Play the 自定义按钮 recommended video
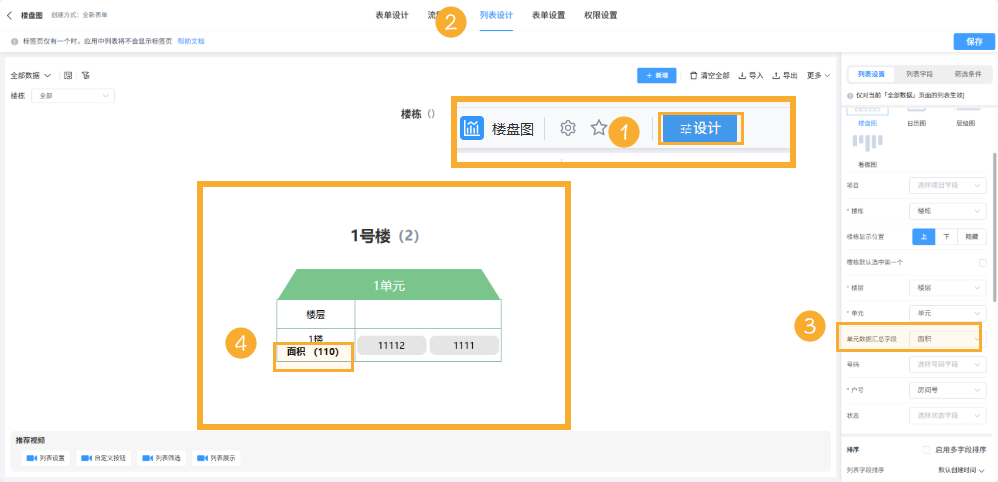 coord(103,458)
